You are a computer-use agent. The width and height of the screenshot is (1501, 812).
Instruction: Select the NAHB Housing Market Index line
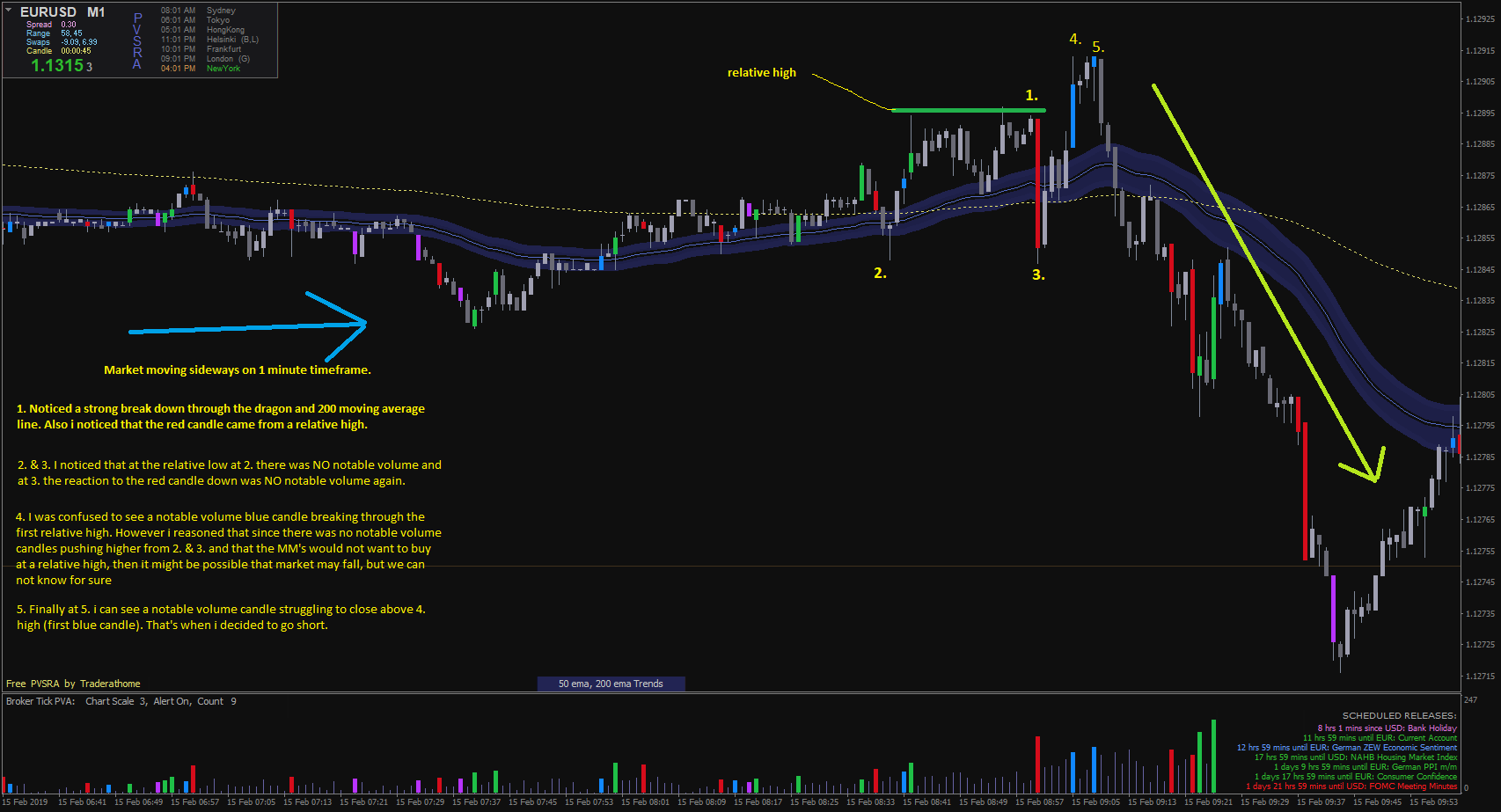coord(1356,757)
